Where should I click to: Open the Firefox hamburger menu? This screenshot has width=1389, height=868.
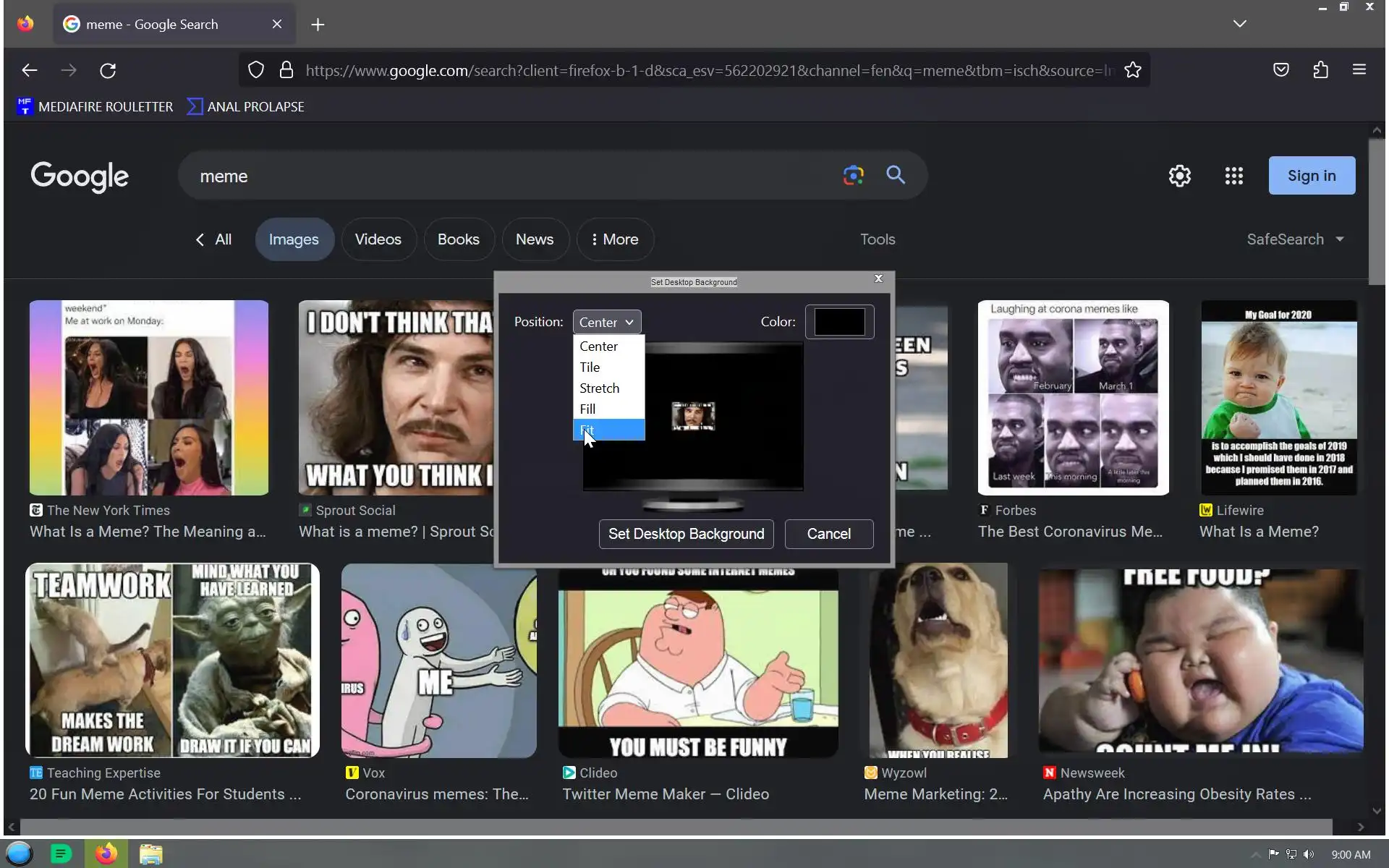click(x=1359, y=70)
